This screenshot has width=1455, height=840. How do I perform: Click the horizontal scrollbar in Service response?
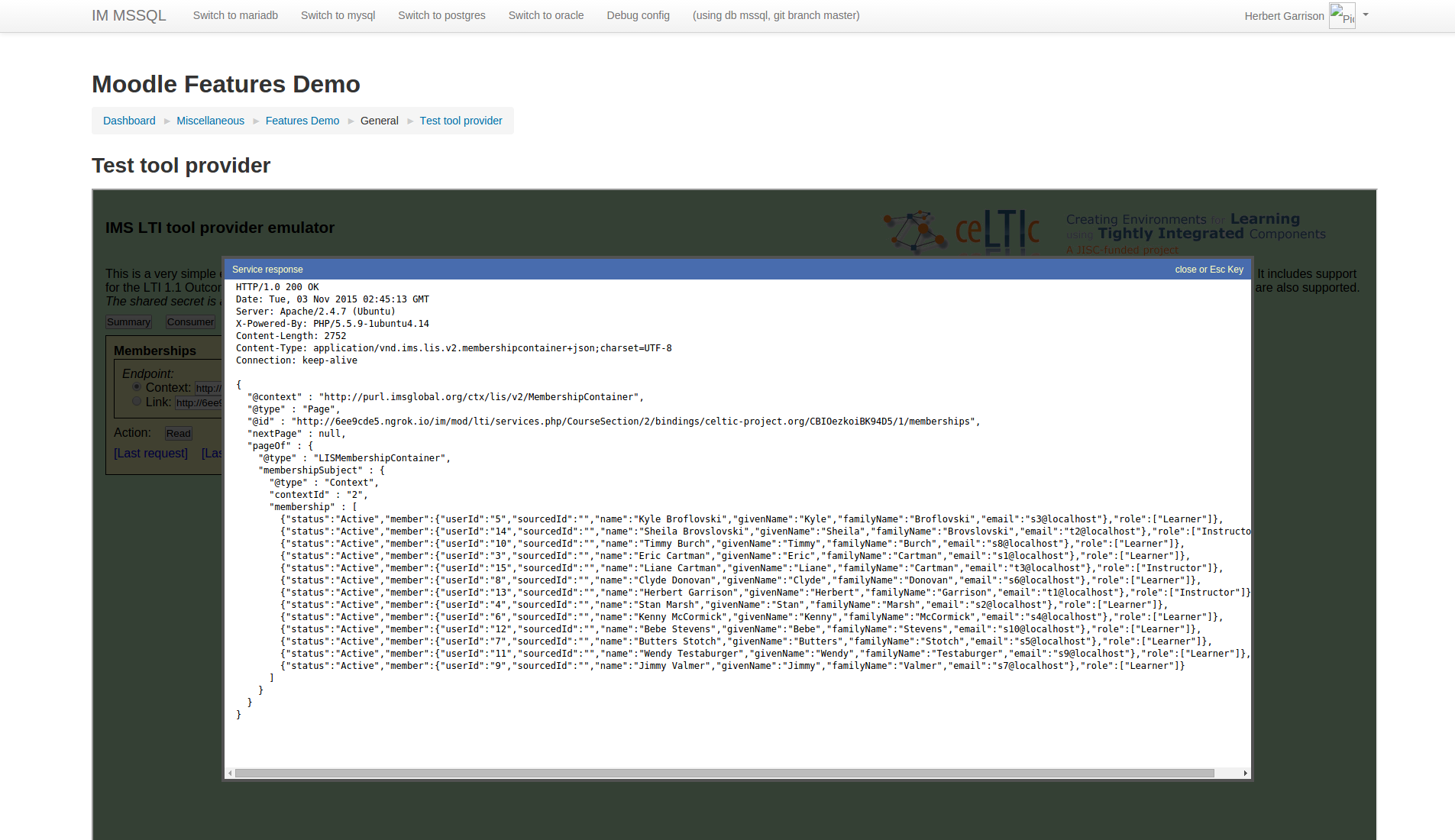[x=724, y=774]
